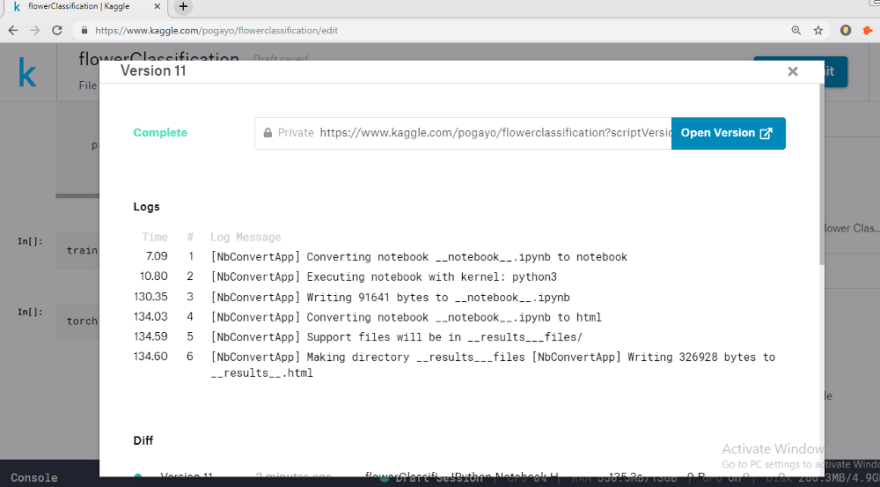Select log line 'Making directory __results___files'
Viewport: 880px width, 487px height.
(x=493, y=365)
